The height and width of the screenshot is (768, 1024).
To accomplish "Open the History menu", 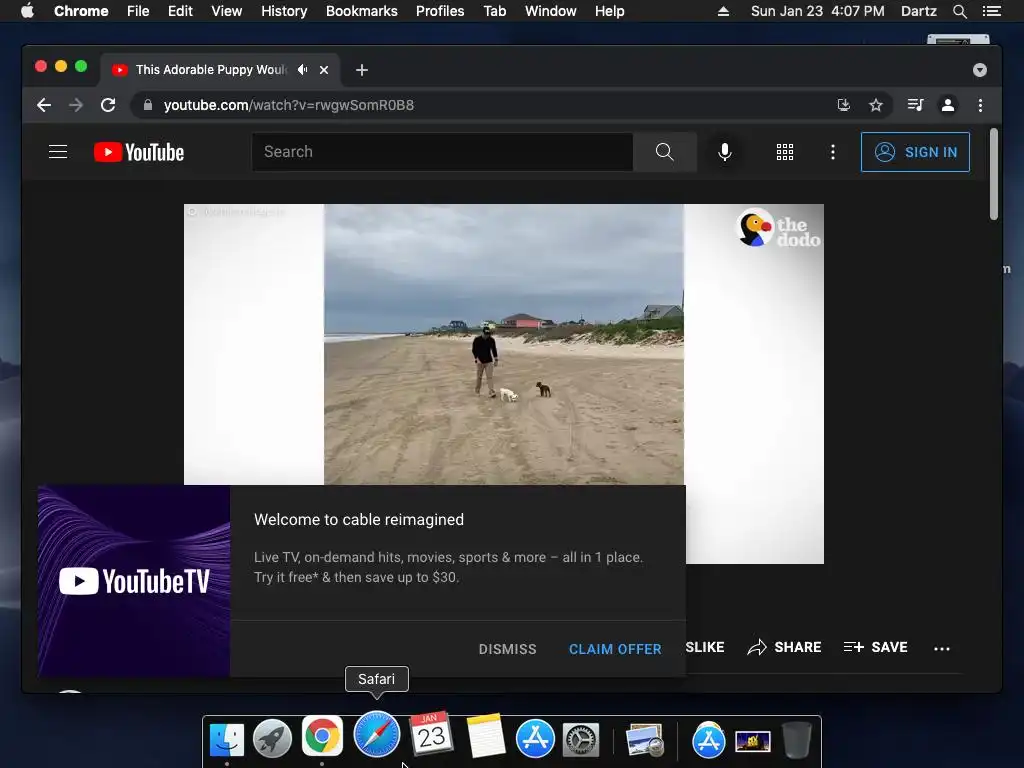I will pos(284,11).
